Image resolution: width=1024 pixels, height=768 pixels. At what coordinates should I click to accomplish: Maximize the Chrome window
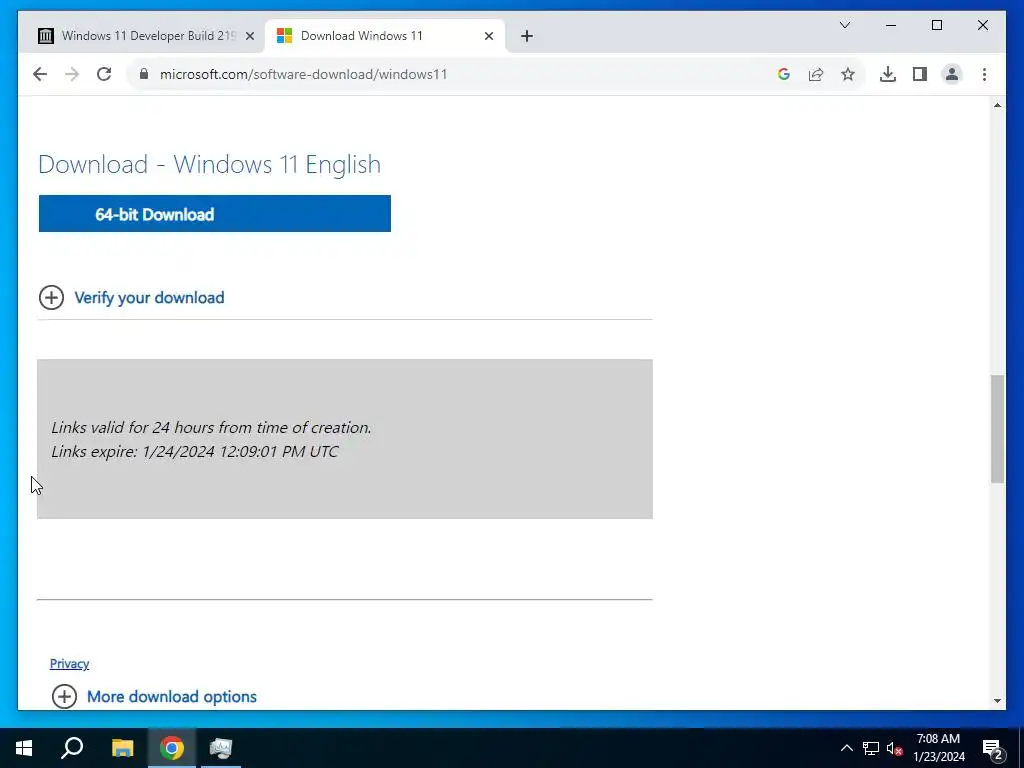pyautogui.click(x=936, y=25)
